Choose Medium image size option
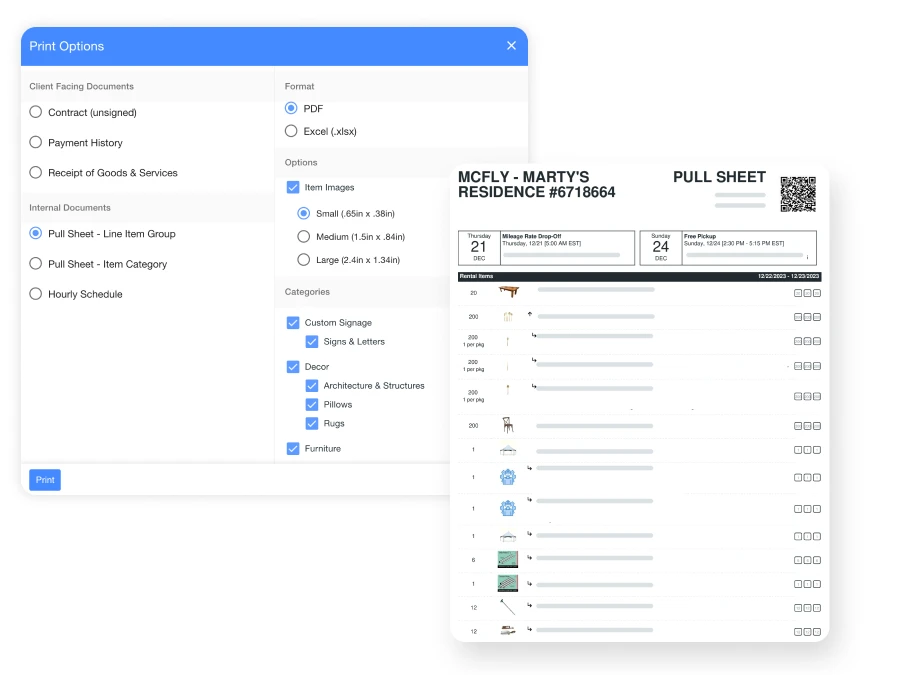902x675 pixels. click(304, 237)
